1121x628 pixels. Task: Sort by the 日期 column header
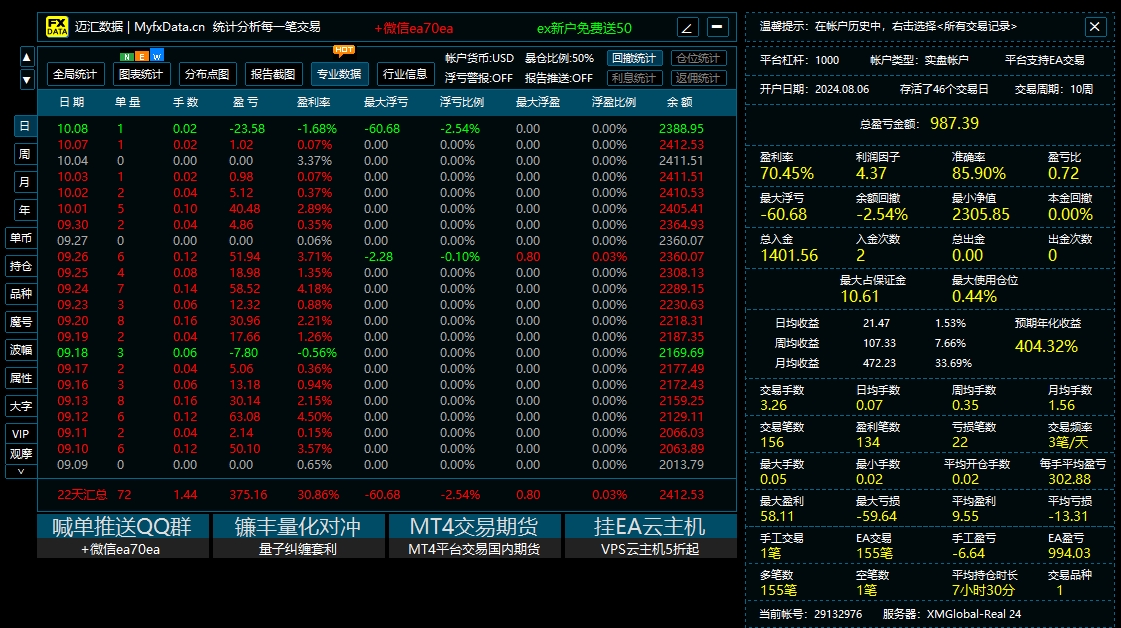pyautogui.click(x=71, y=102)
